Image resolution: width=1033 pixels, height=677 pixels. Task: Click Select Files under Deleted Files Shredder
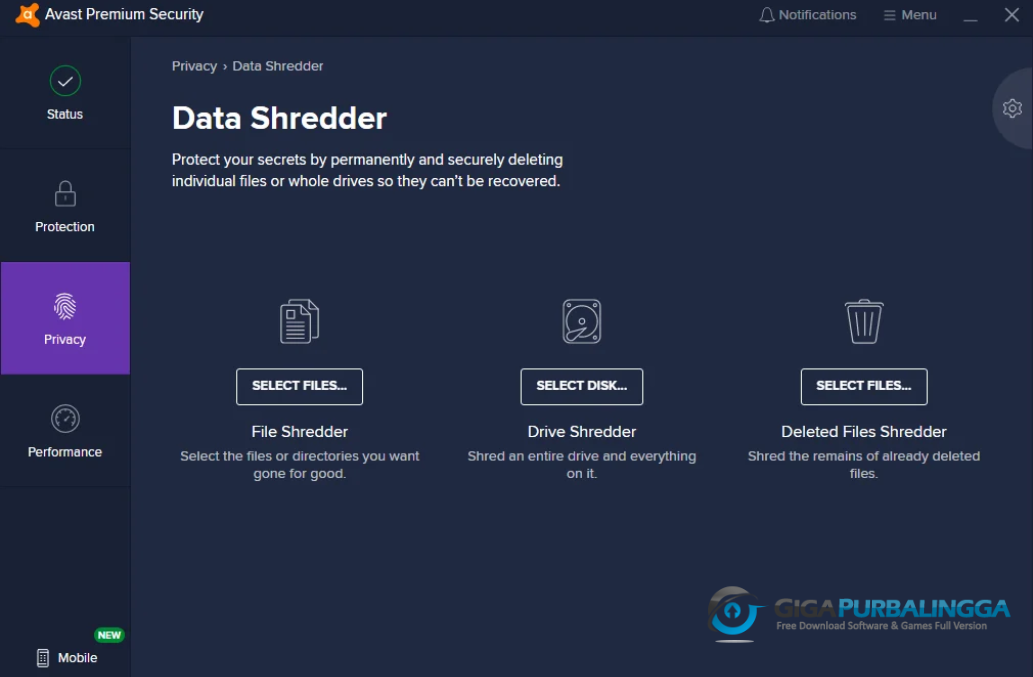pyautogui.click(x=864, y=386)
